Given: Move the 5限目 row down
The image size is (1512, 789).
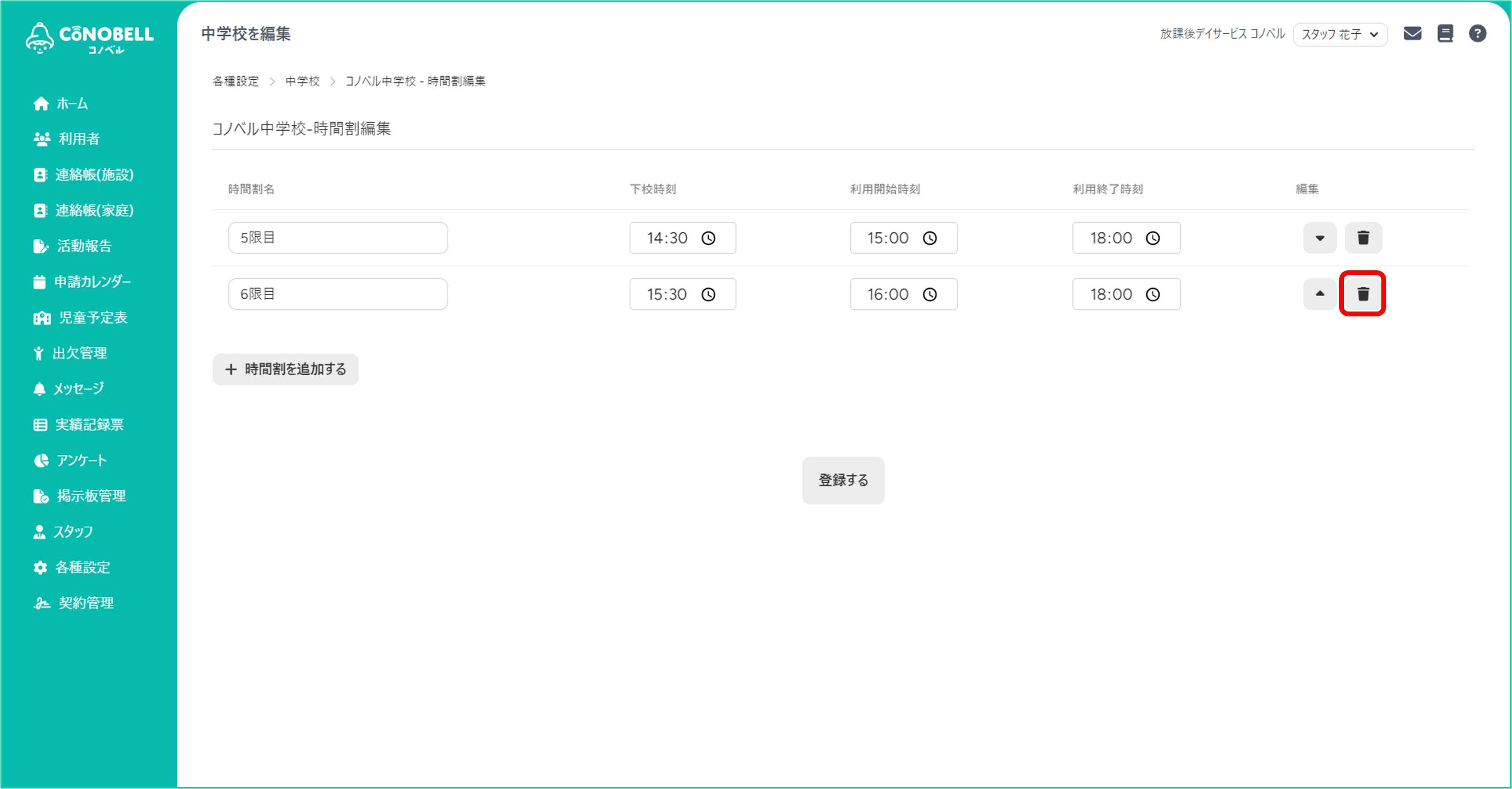Looking at the screenshot, I should tap(1319, 238).
